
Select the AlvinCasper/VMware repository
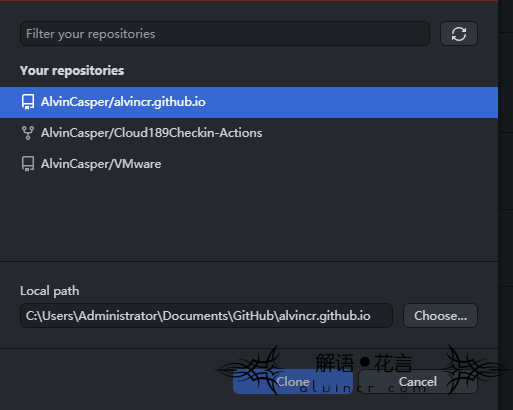[x=249, y=164]
